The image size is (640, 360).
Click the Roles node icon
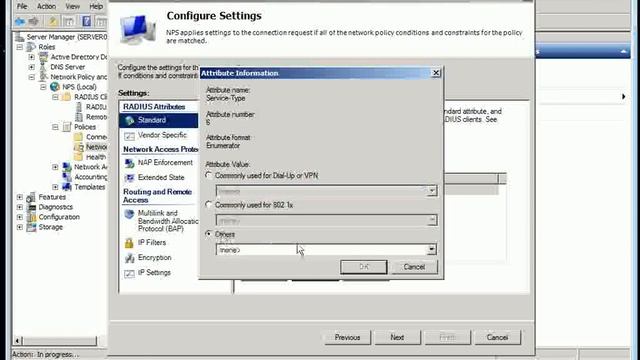pyautogui.click(x=31, y=47)
